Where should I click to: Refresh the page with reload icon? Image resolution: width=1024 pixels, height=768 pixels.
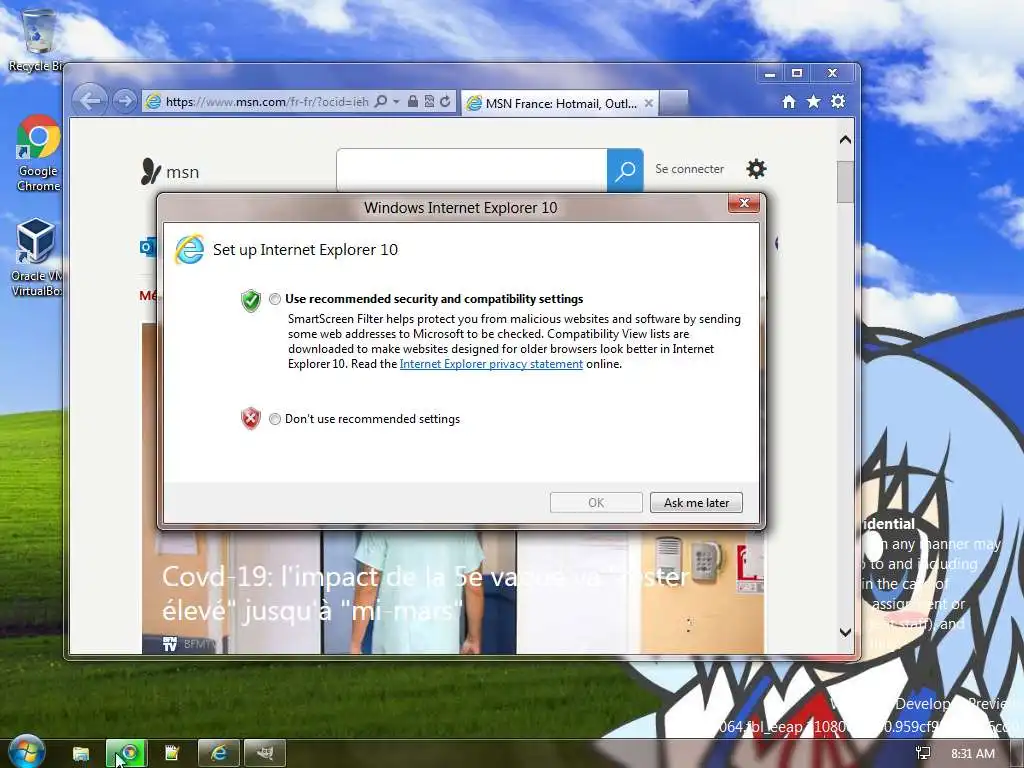coord(445,101)
